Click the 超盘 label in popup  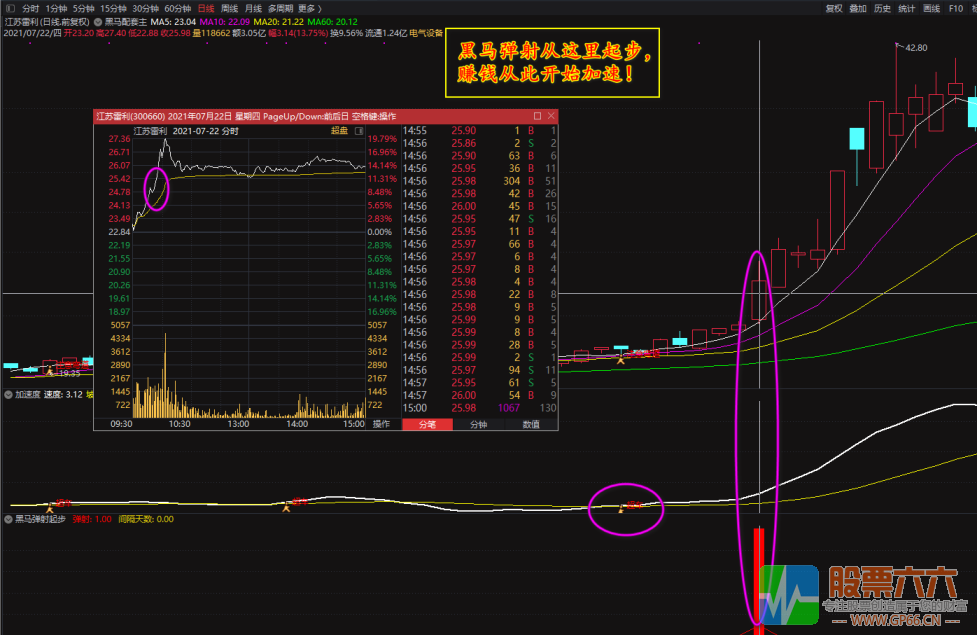coord(339,131)
